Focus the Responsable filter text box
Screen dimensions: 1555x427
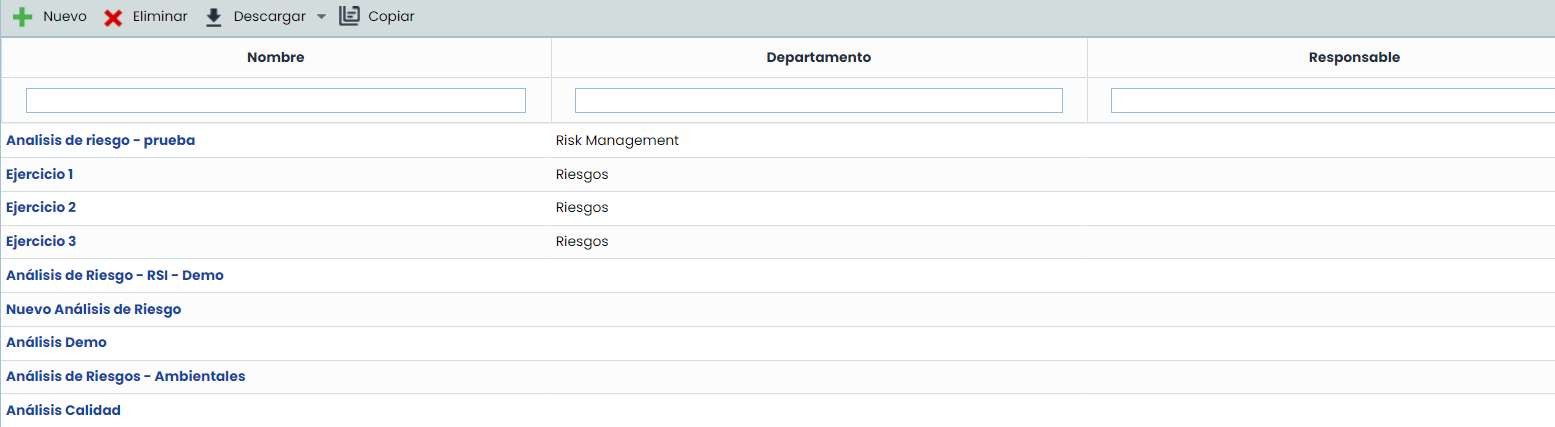[1332, 101]
